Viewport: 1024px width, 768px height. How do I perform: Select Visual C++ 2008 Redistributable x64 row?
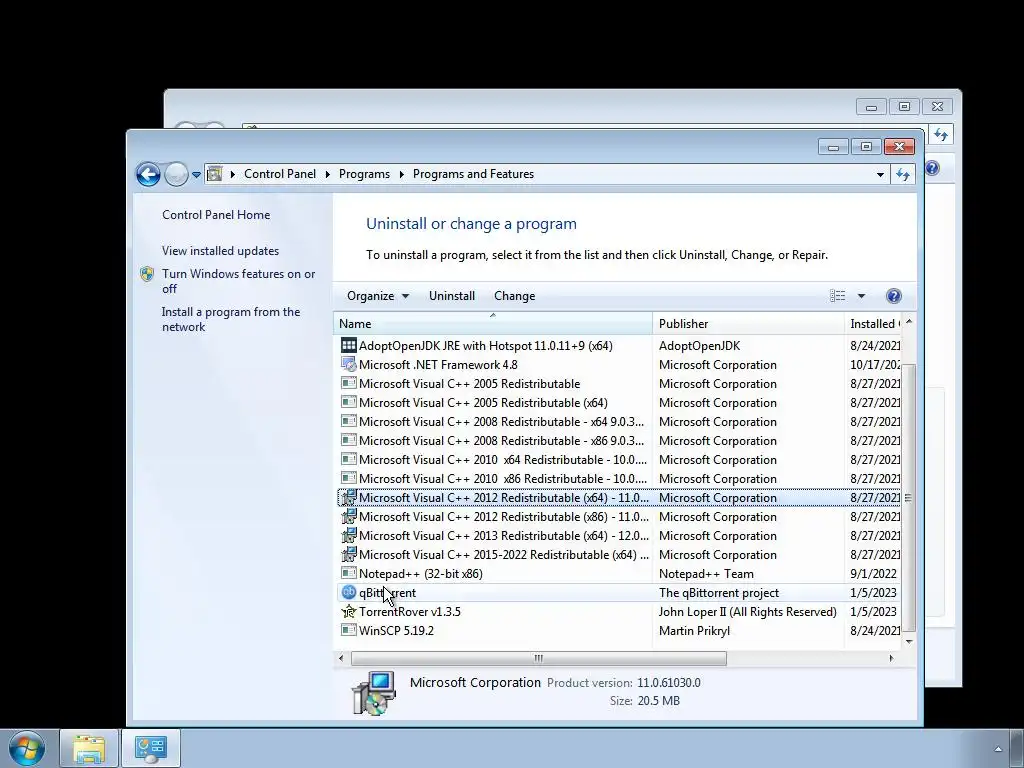pyautogui.click(x=619, y=421)
